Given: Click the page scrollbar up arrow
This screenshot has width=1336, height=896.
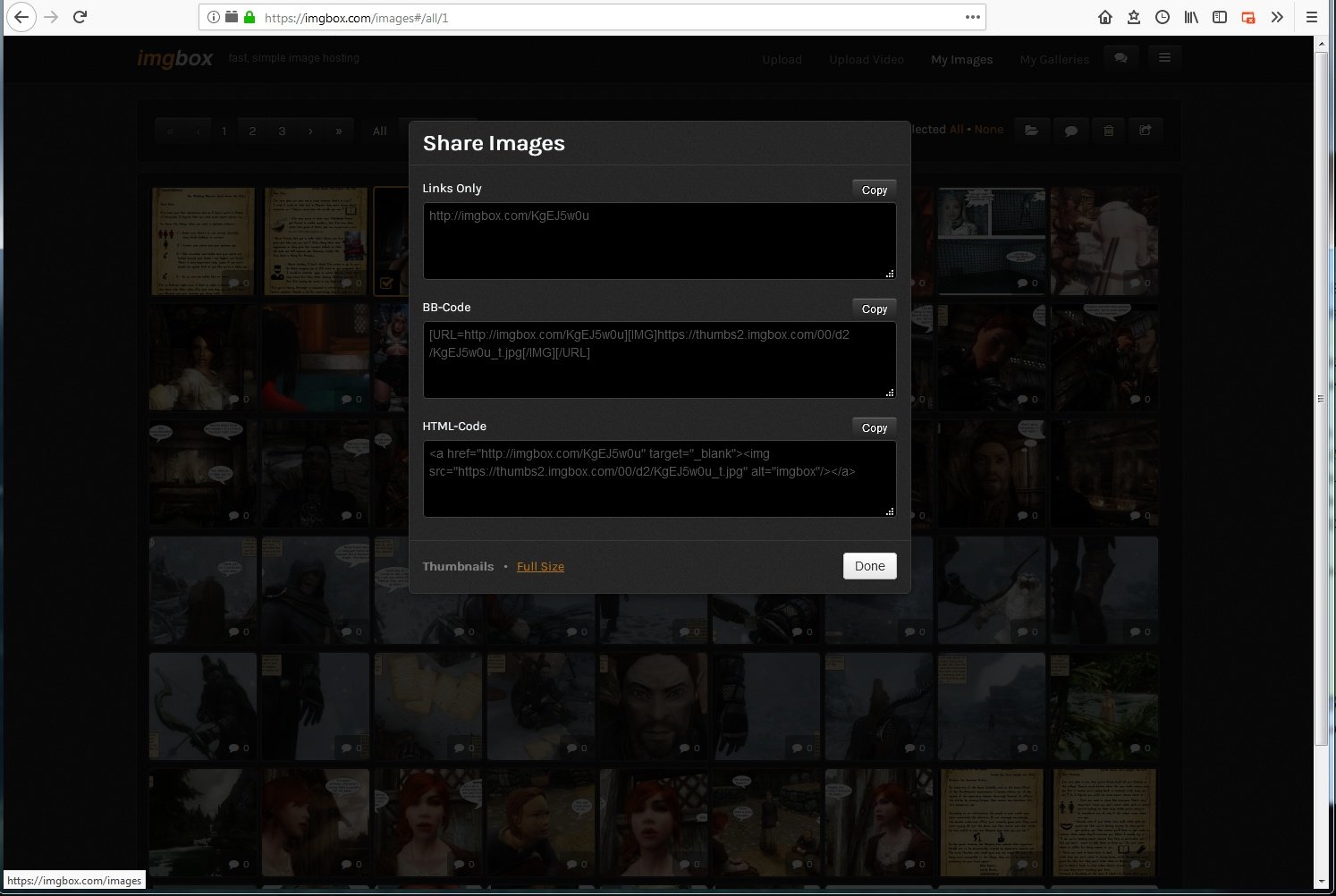Looking at the screenshot, I should (x=1321, y=43).
